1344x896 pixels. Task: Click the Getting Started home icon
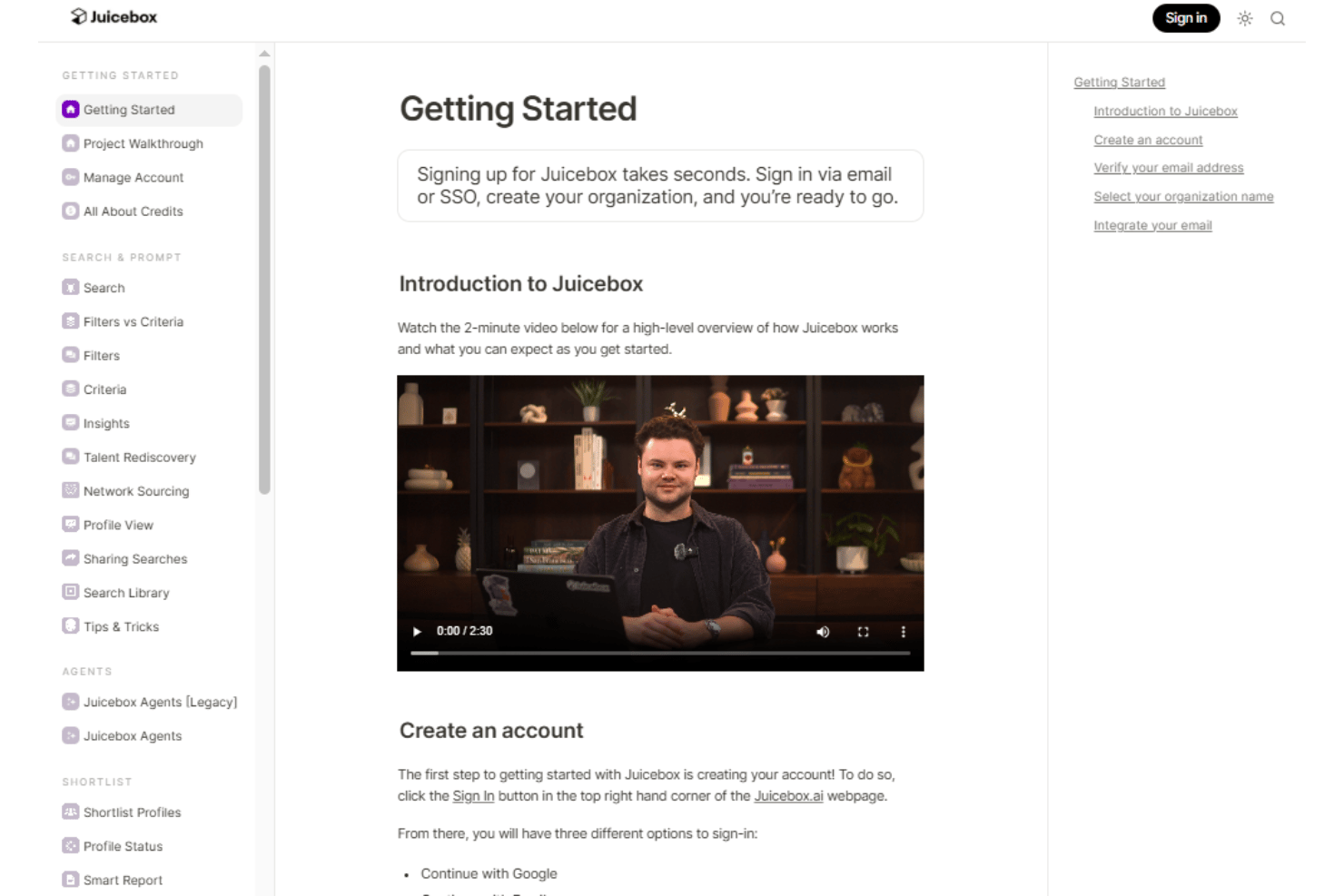pos(71,109)
